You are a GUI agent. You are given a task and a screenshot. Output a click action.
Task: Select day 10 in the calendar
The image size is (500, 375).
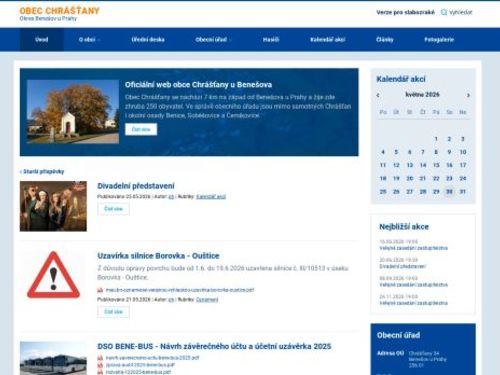coord(463,152)
